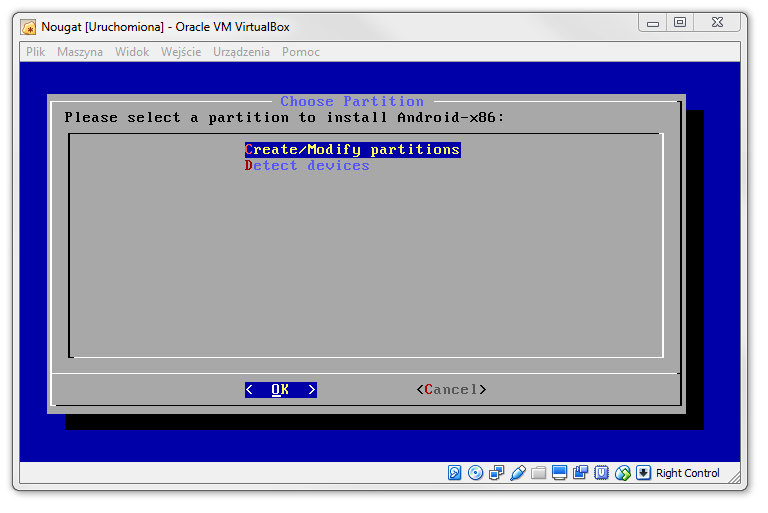
Task: Click the CPU virtualization chip icon
Action: point(601,473)
